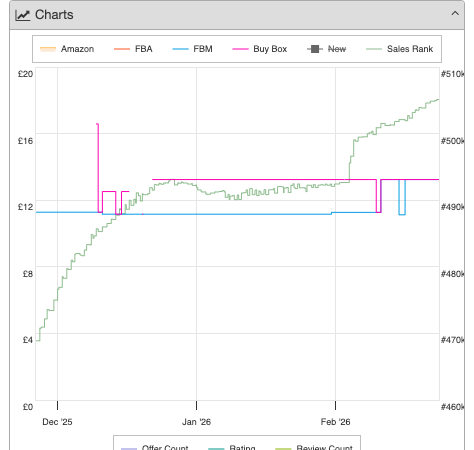Click the #500k sales rank axis label

[x=452, y=141]
